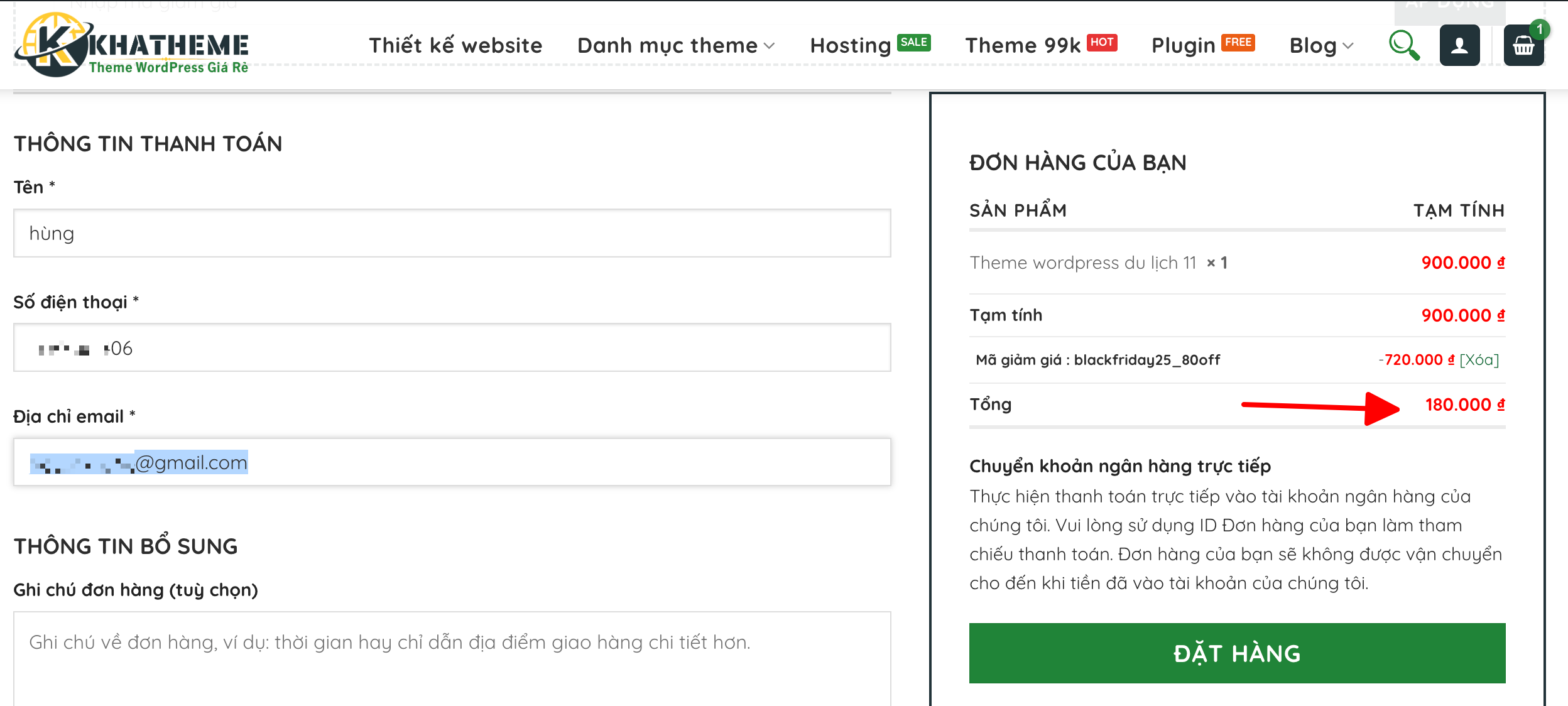Click the HOT badge beside Theme 99k
Image resolution: width=1568 pixels, height=706 pixels.
point(1102,42)
